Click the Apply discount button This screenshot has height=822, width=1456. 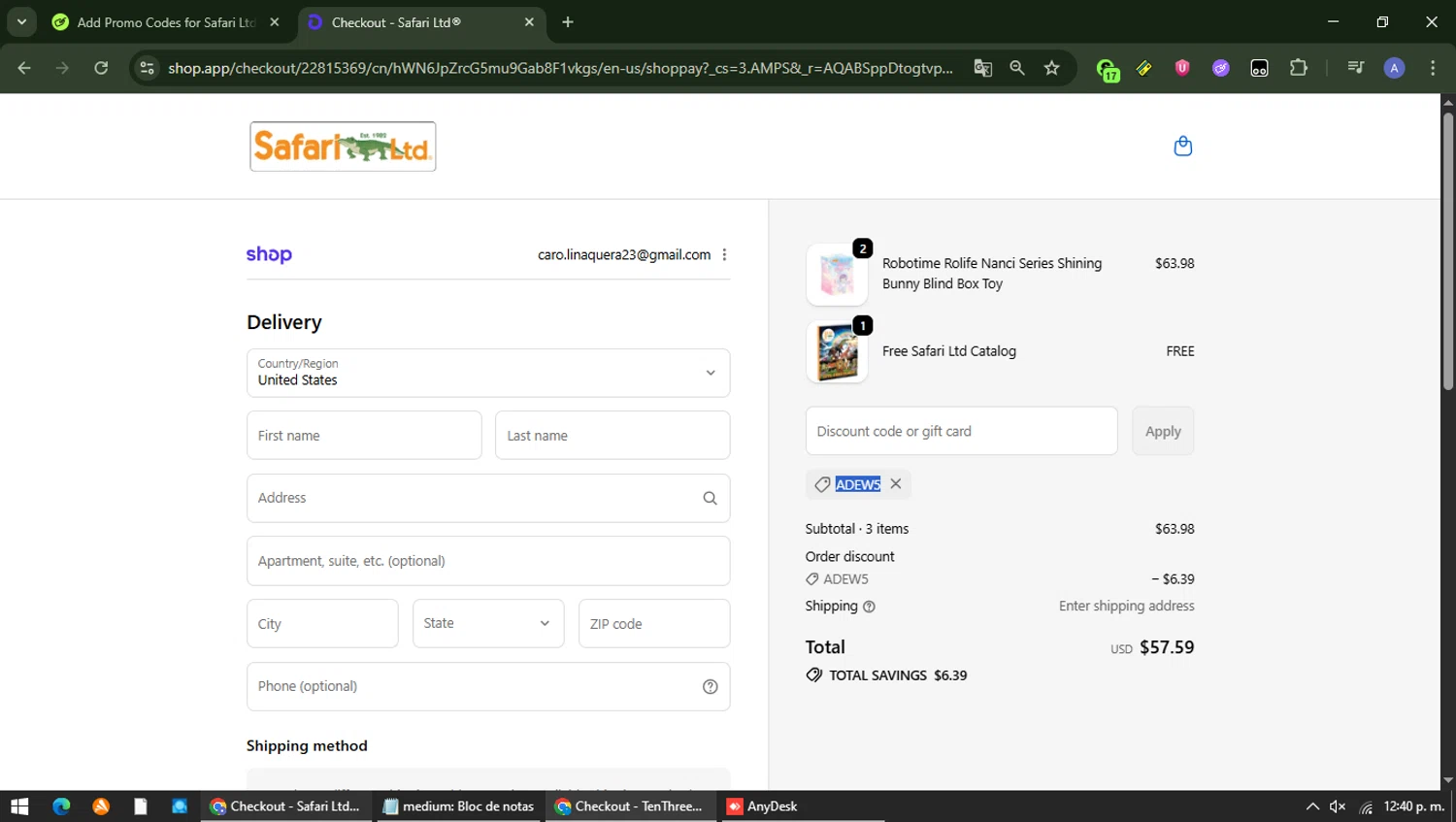click(x=1163, y=431)
